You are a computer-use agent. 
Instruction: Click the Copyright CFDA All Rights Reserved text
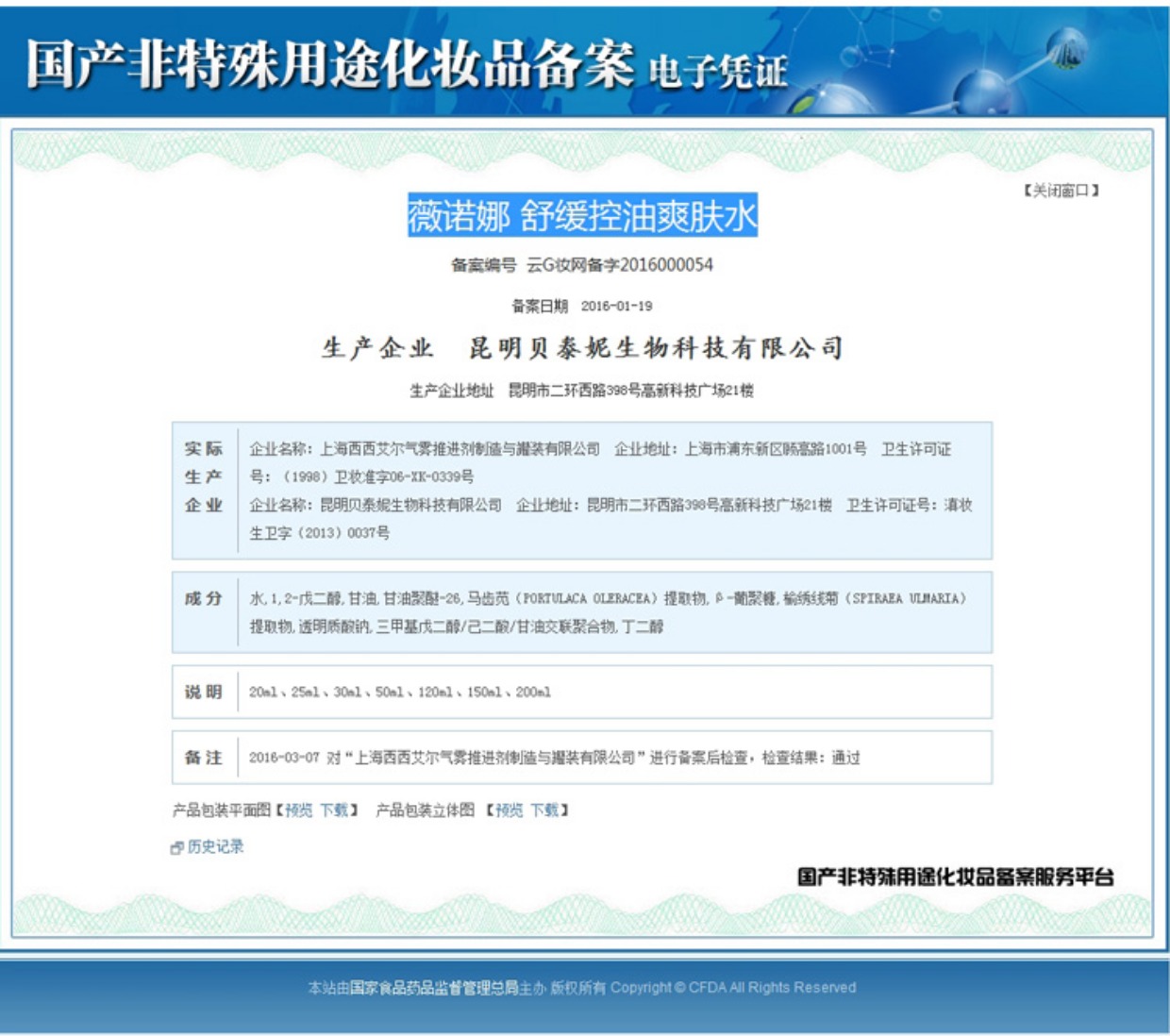tap(733, 988)
